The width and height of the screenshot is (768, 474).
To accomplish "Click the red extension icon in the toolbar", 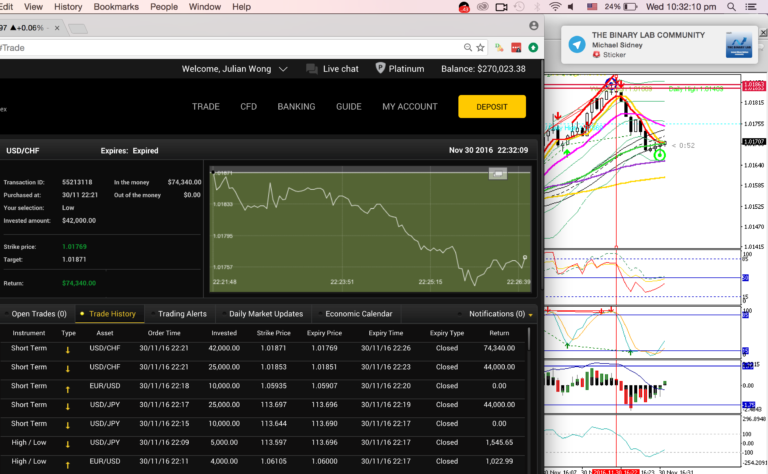I will coord(516,47).
